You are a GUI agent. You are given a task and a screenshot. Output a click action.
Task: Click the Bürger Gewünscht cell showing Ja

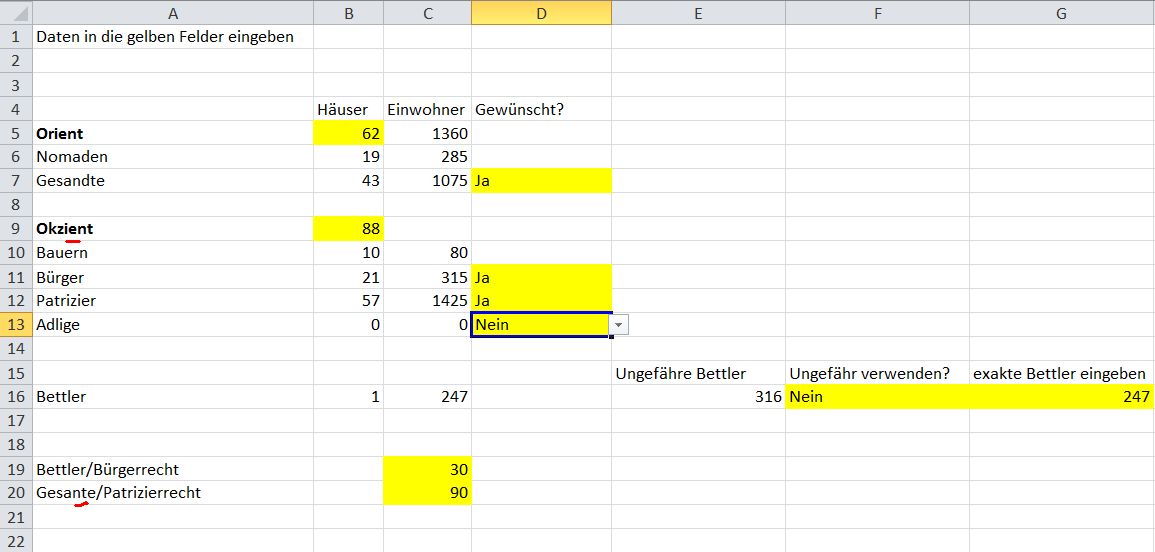[541, 277]
